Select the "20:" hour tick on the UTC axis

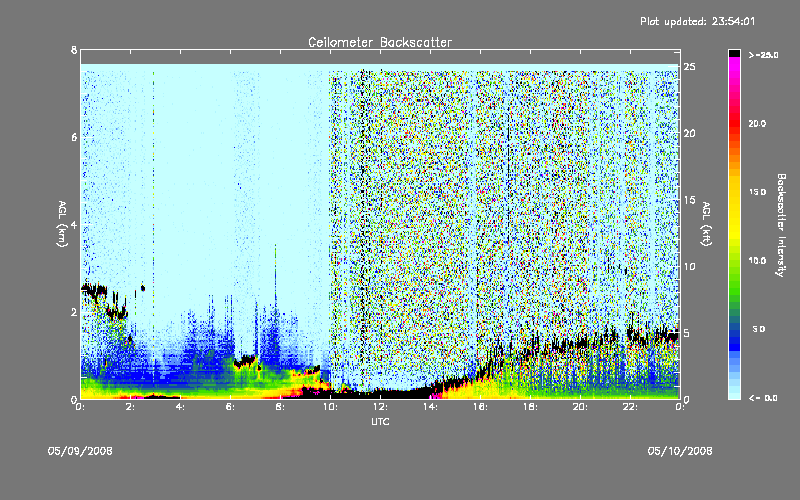click(x=581, y=407)
